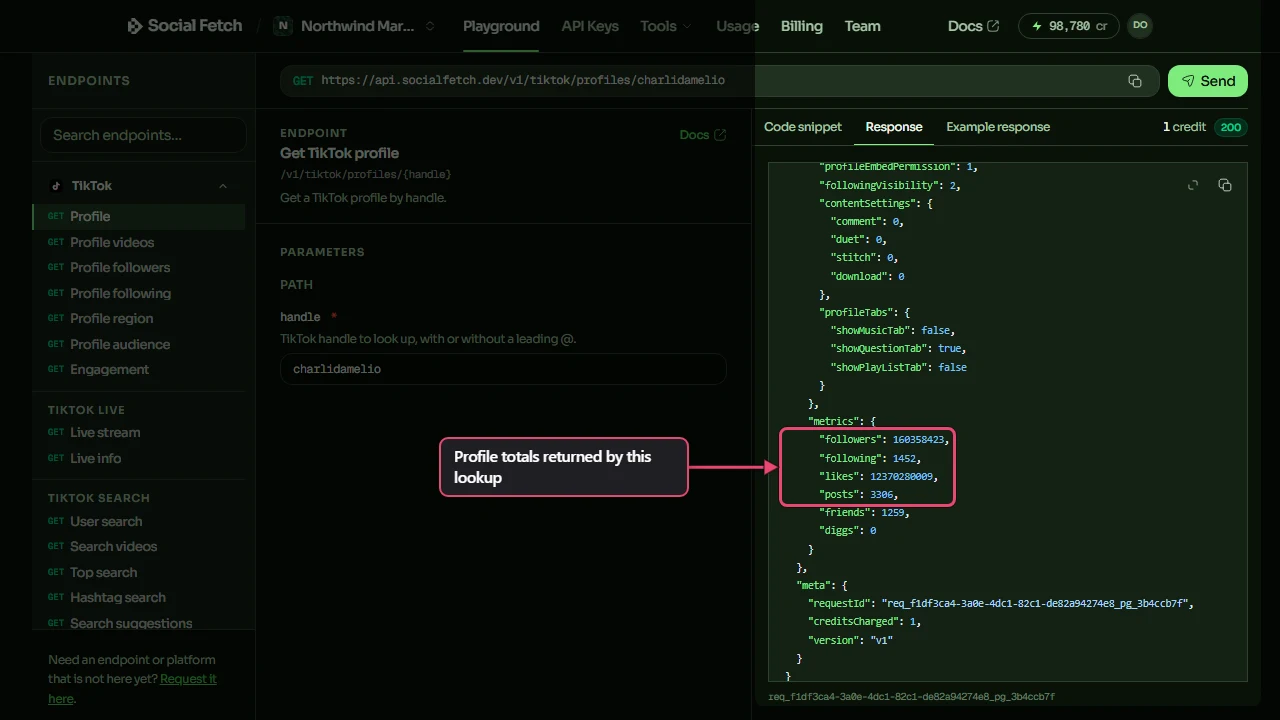This screenshot has height=720, width=1280.
Task: Send the API request
Action: point(1208,81)
